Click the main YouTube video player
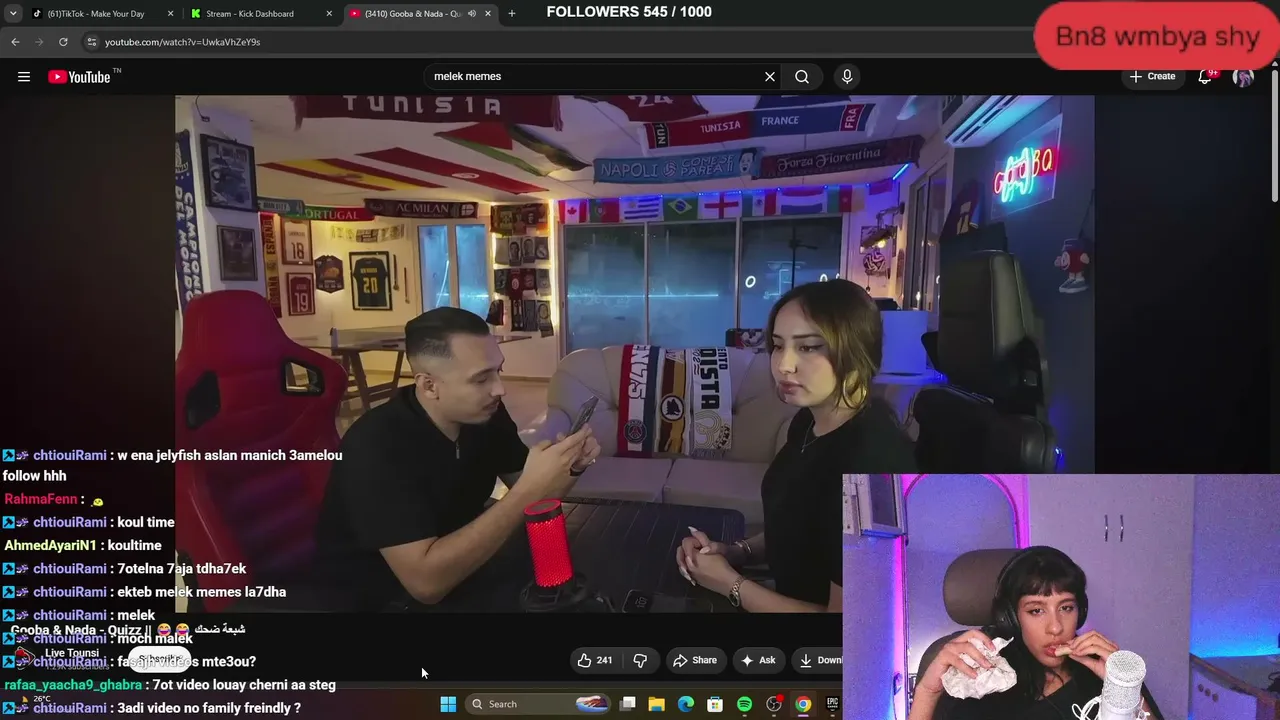Viewport: 1280px width, 720px height. (634, 353)
